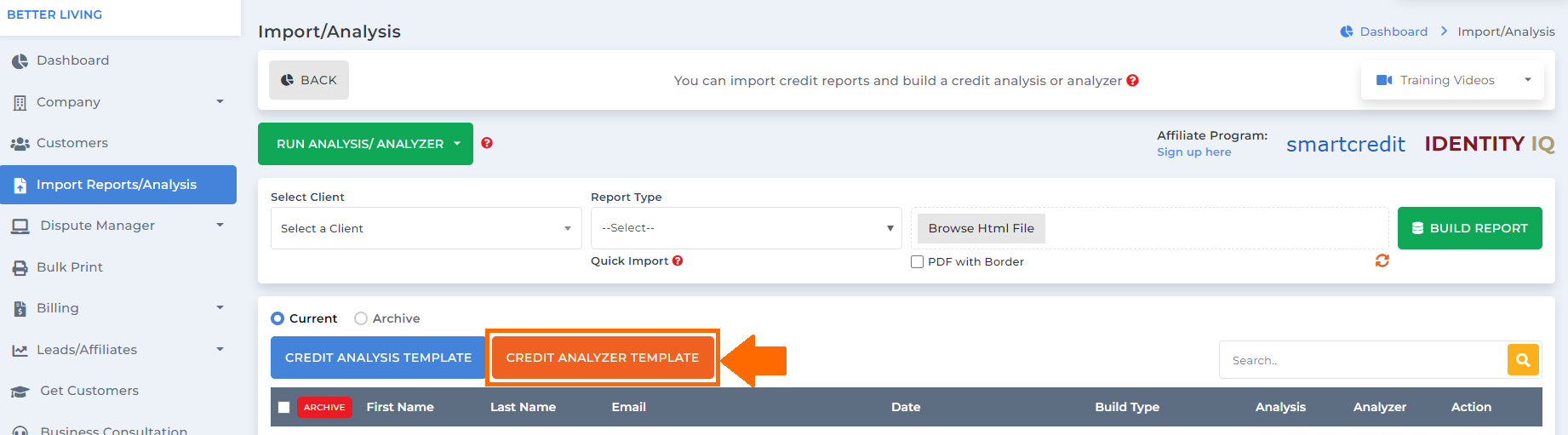Expand the Training Videos dropdown

point(1452,80)
